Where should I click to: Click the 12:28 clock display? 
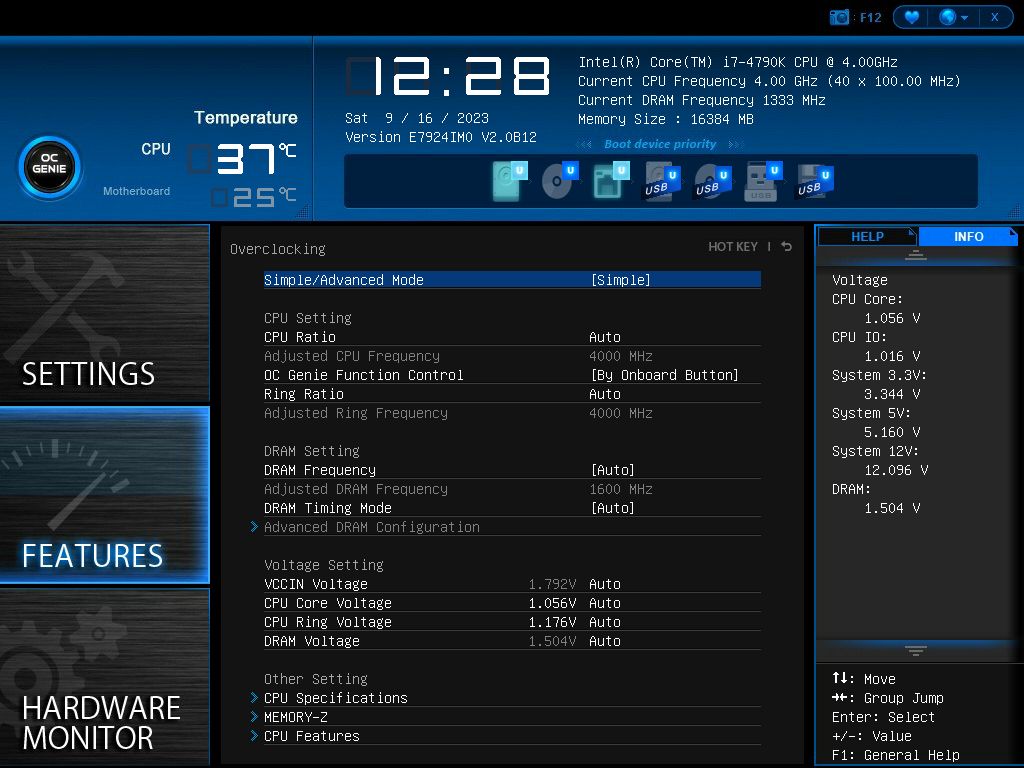[448, 76]
